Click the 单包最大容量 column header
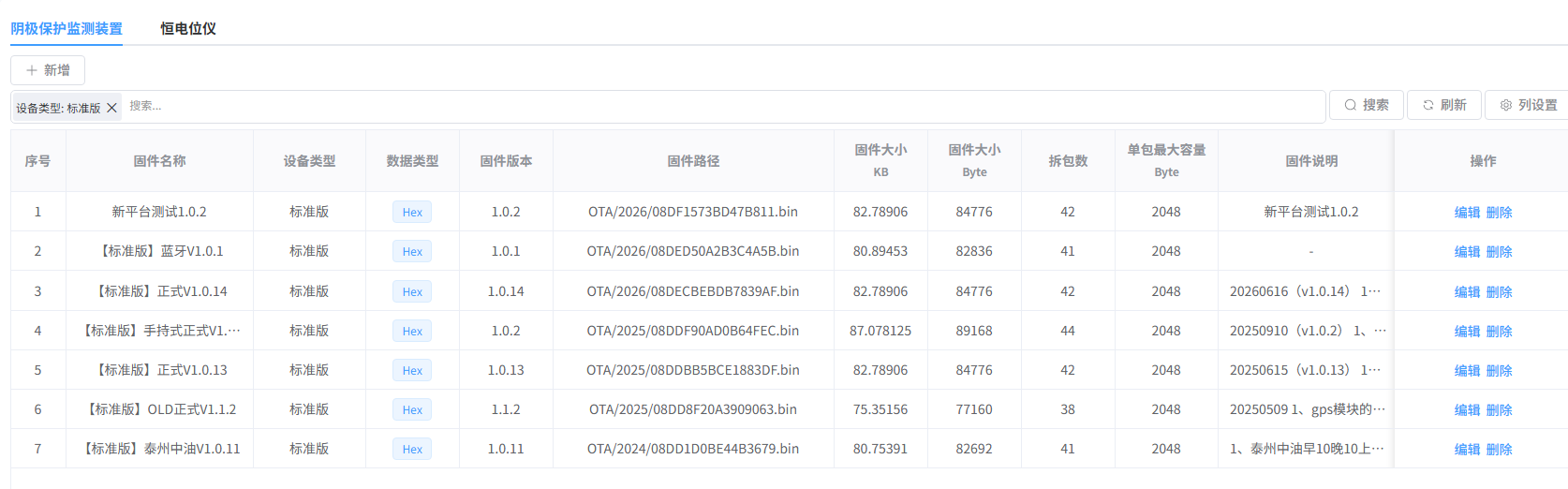The height and width of the screenshot is (489, 1568). coord(1167,161)
